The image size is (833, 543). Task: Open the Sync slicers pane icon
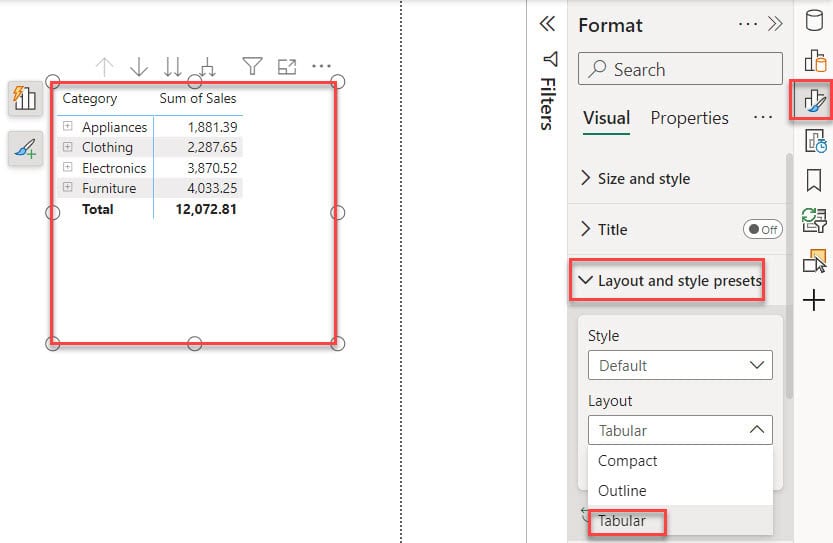pos(814,220)
